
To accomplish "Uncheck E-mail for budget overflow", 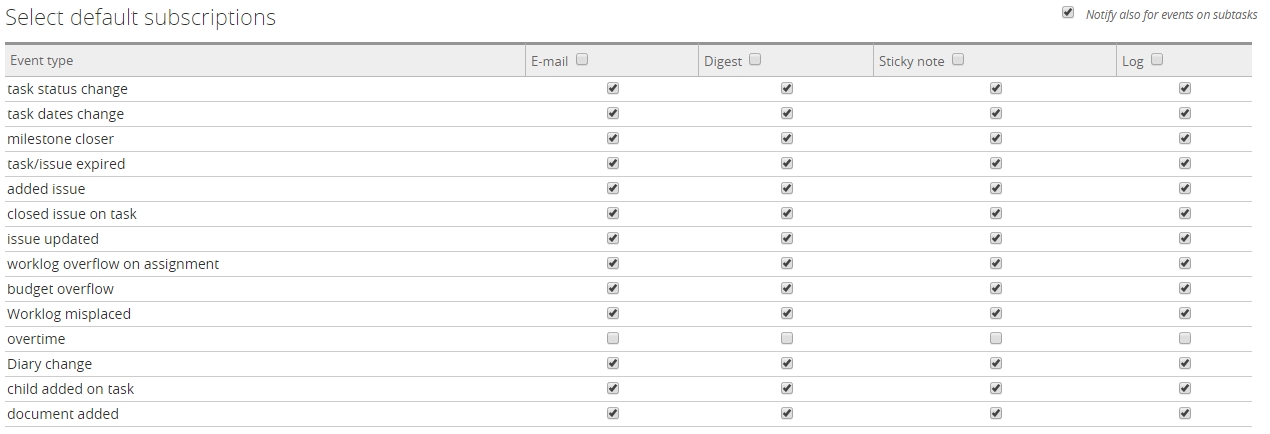I will 613,288.
